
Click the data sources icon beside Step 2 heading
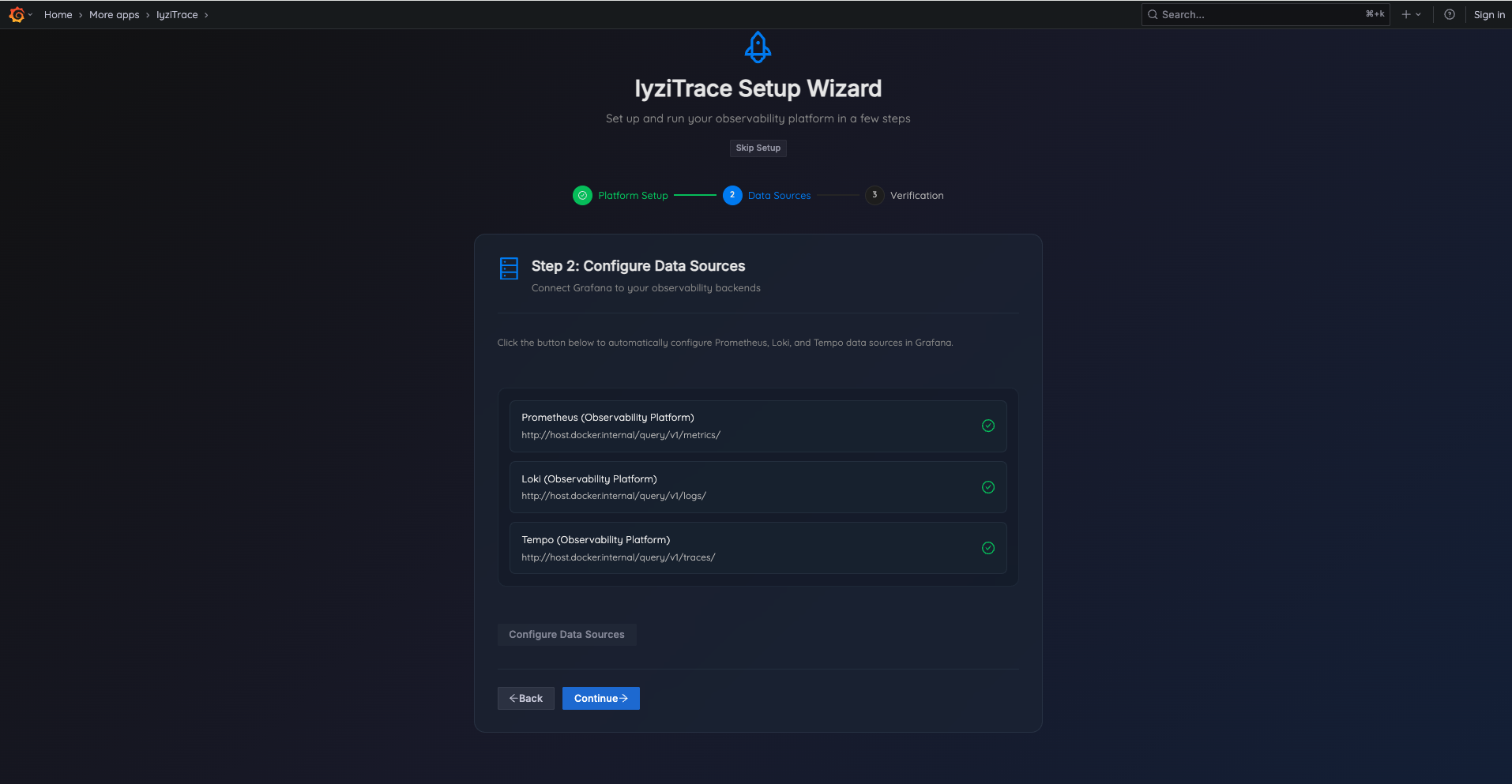[509, 268]
